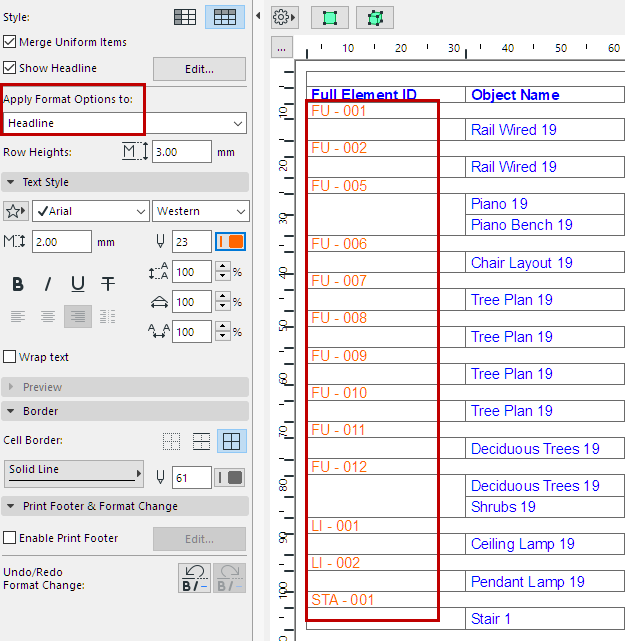The width and height of the screenshot is (625, 641).
Task: Click the Row Heights value field
Action: click(182, 152)
